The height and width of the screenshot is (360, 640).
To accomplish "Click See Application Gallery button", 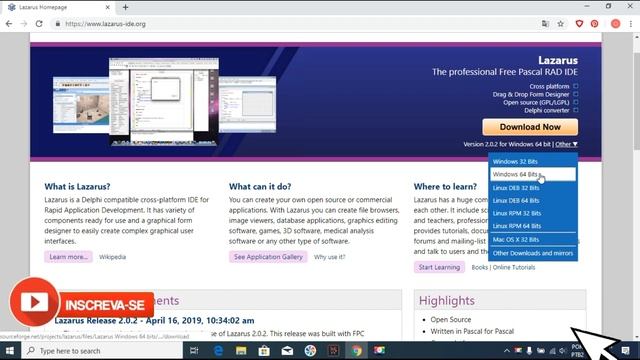I will 268,257.
